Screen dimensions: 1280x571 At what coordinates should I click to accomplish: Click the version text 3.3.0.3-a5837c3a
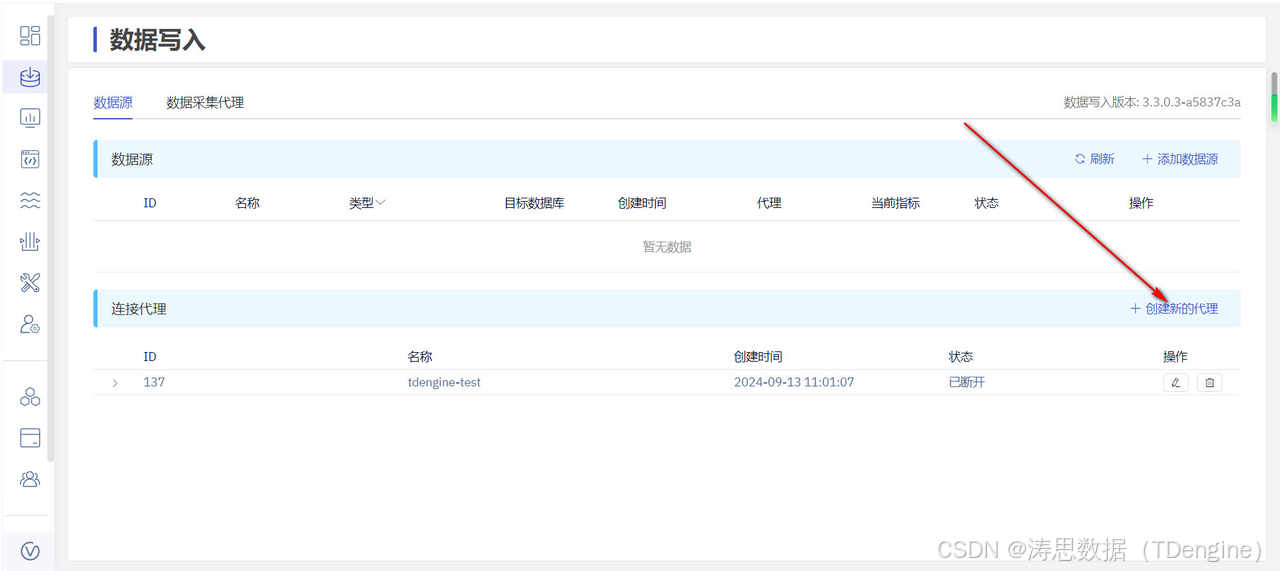[x=1191, y=102]
